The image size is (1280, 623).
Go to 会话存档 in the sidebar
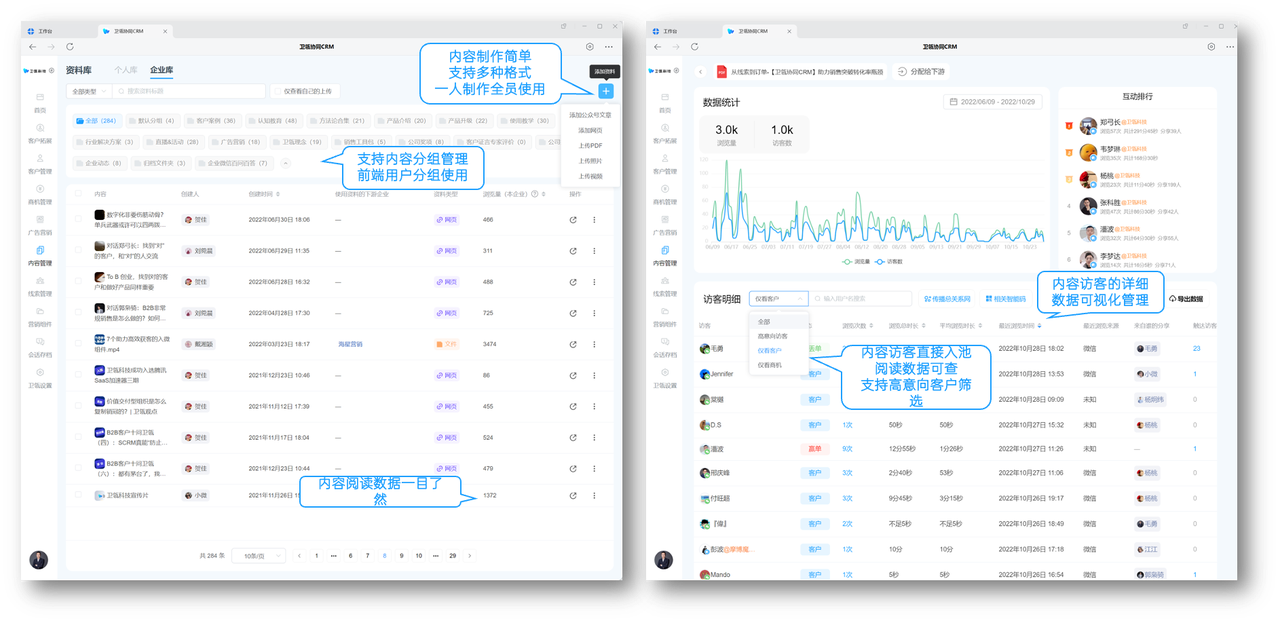coord(40,352)
